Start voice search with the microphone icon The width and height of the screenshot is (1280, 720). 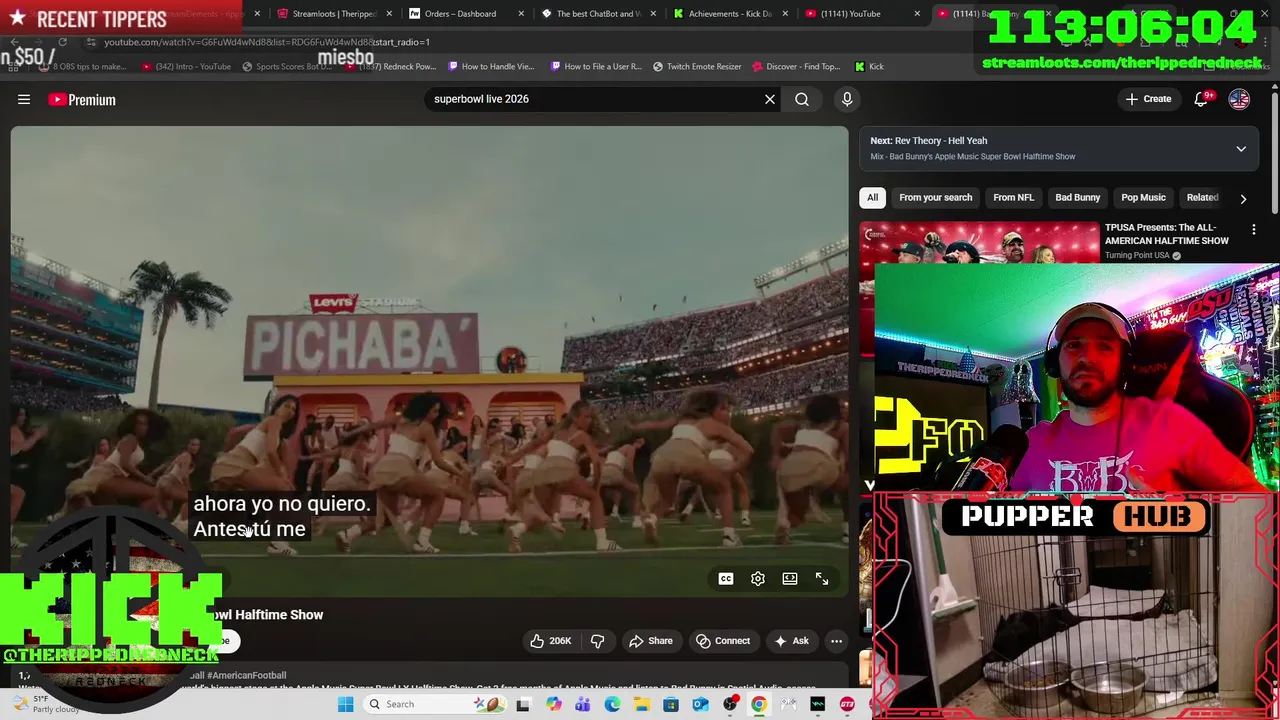point(847,99)
